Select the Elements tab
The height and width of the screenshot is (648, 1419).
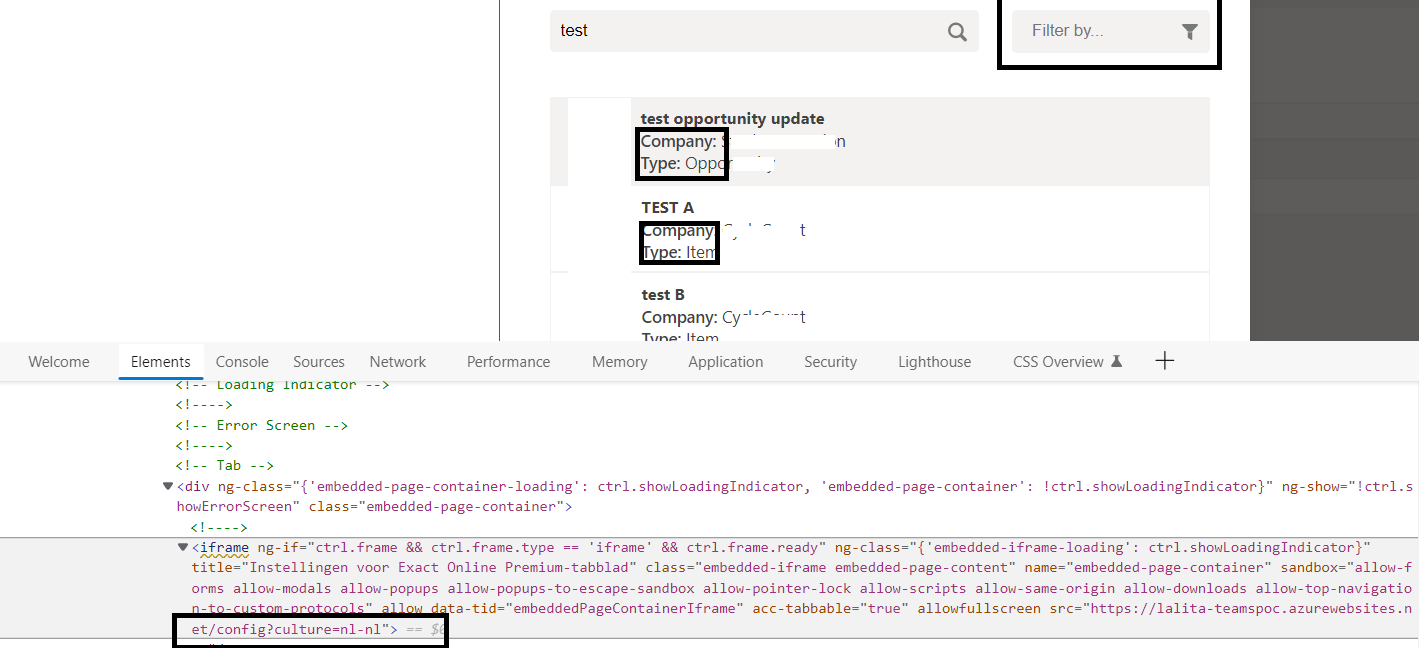(161, 362)
